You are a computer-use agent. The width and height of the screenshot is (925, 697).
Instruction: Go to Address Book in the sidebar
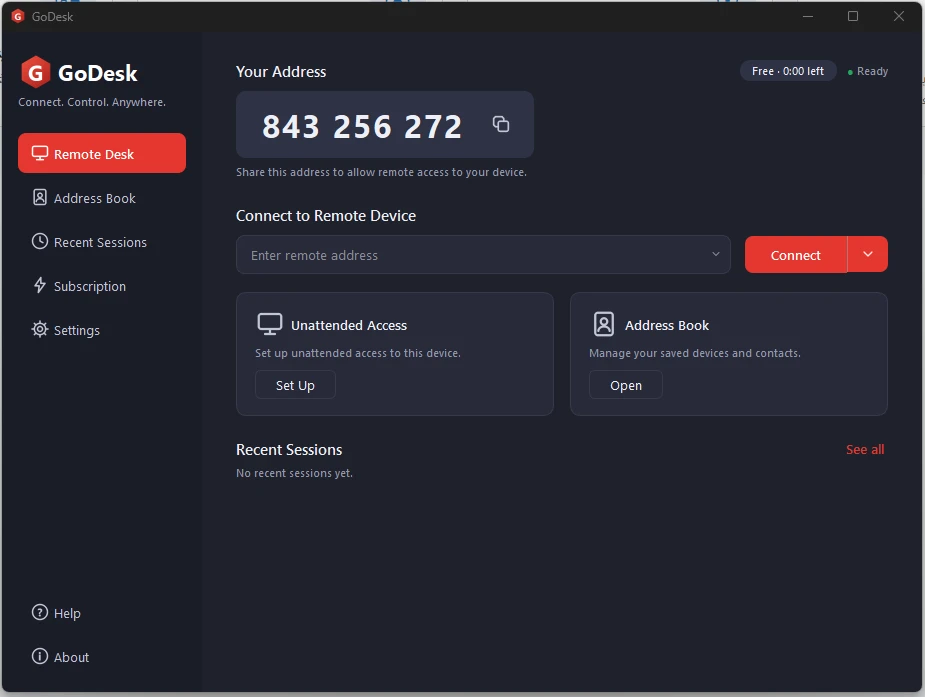click(x=102, y=198)
